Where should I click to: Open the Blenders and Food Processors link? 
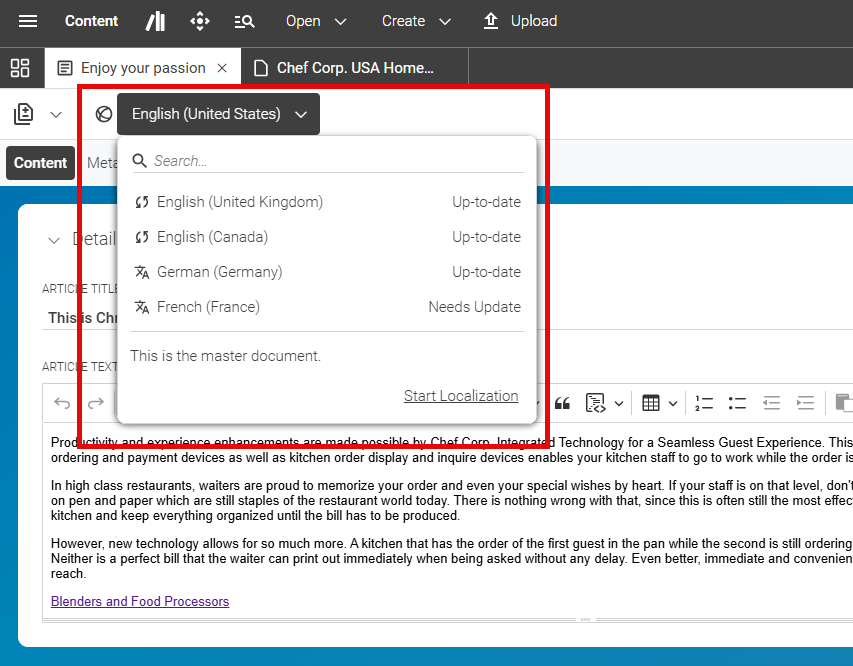coord(140,601)
